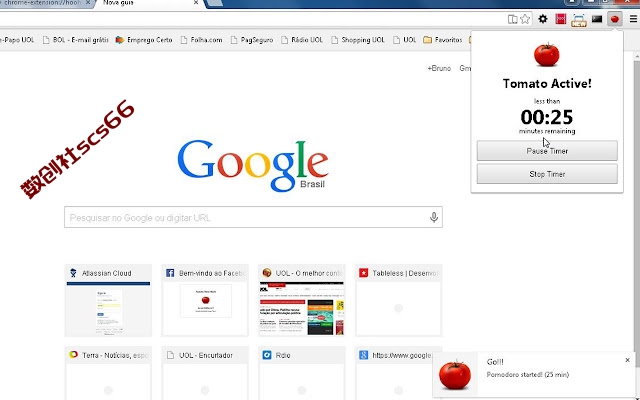The height and width of the screenshot is (400, 640).
Task: Open the Folha.com bookmark
Action: (x=202, y=40)
